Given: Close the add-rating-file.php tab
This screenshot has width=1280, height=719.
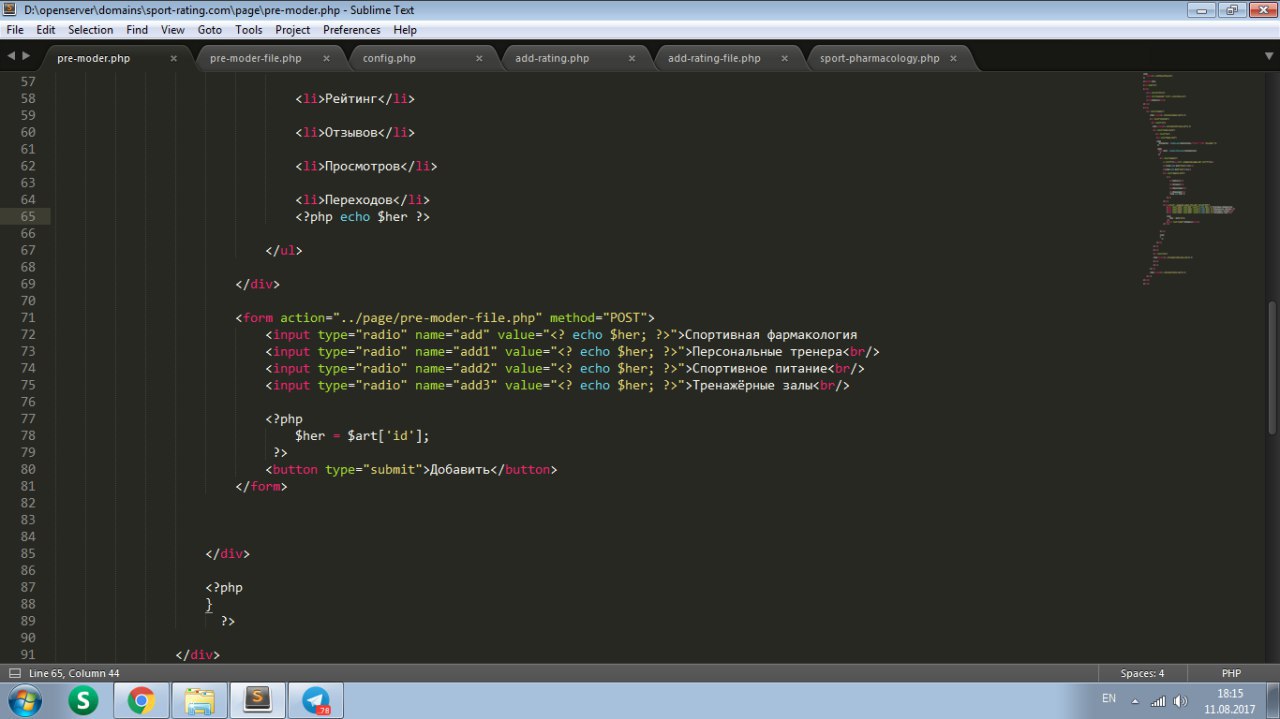Looking at the screenshot, I should pyautogui.click(x=784, y=58).
